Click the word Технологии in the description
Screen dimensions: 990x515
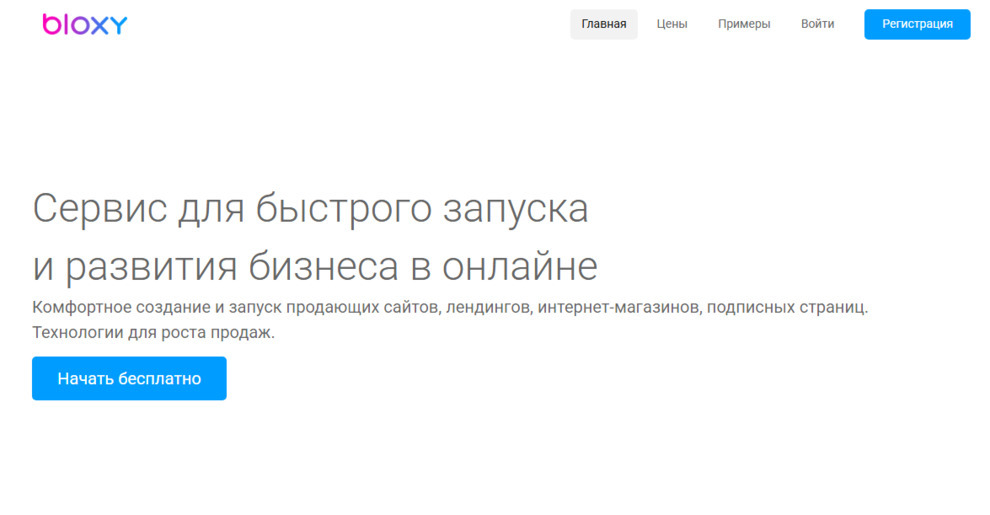77,332
